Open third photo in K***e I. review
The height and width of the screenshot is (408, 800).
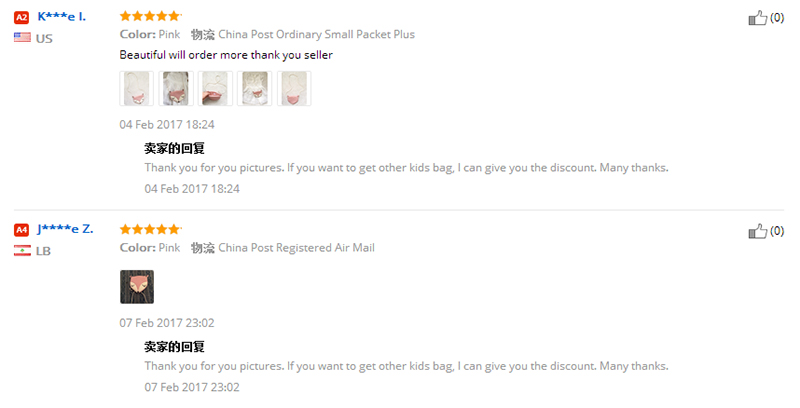point(215,88)
